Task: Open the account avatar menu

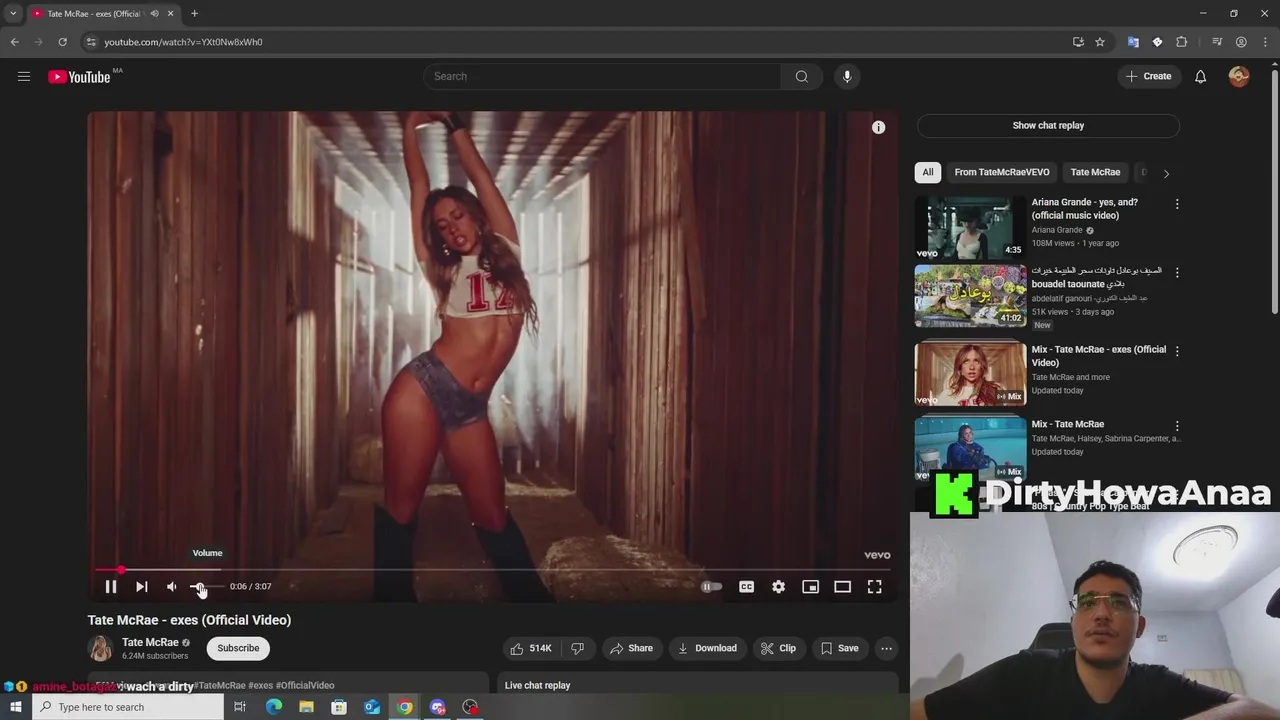Action: pos(1239,76)
